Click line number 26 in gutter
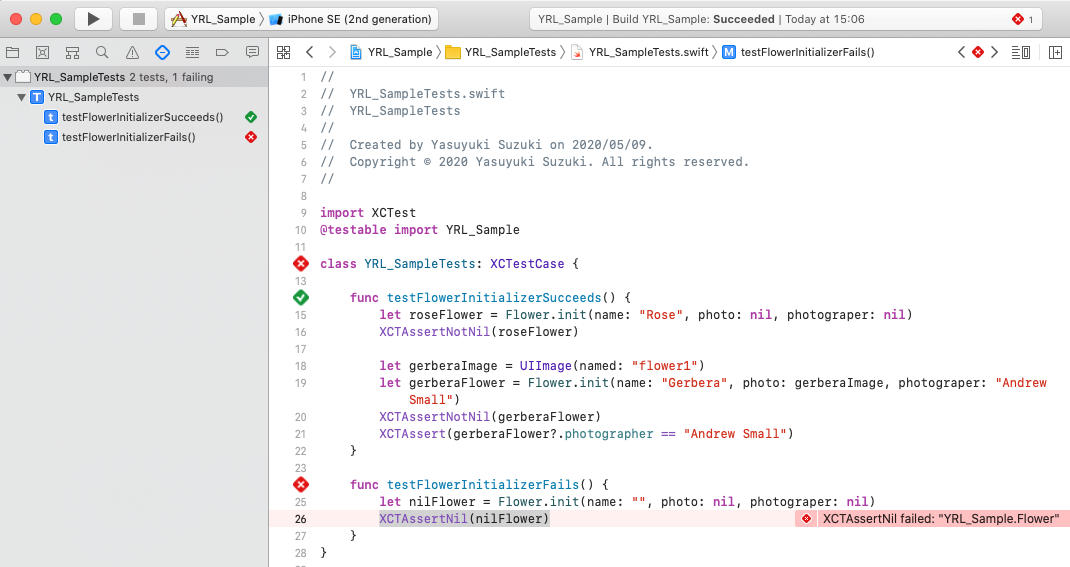The image size is (1070, 567). pyautogui.click(x=301, y=519)
